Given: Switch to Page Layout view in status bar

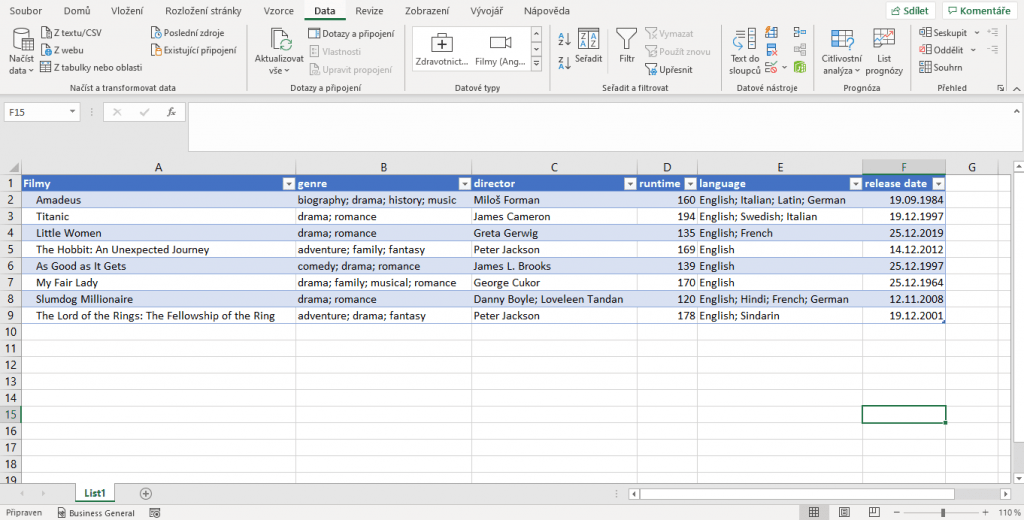Looking at the screenshot, I should pyautogui.click(x=842, y=512).
